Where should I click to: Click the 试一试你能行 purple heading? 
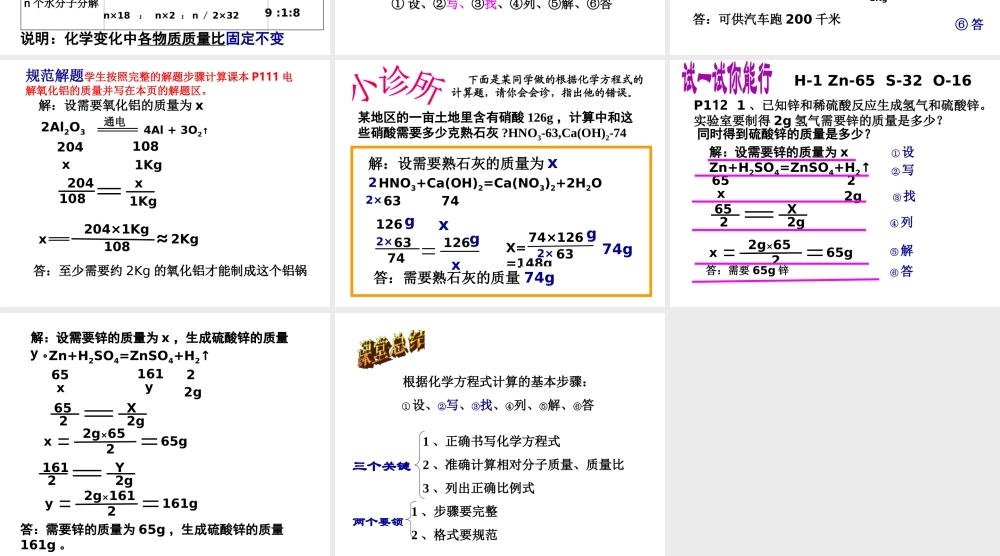tap(727, 79)
